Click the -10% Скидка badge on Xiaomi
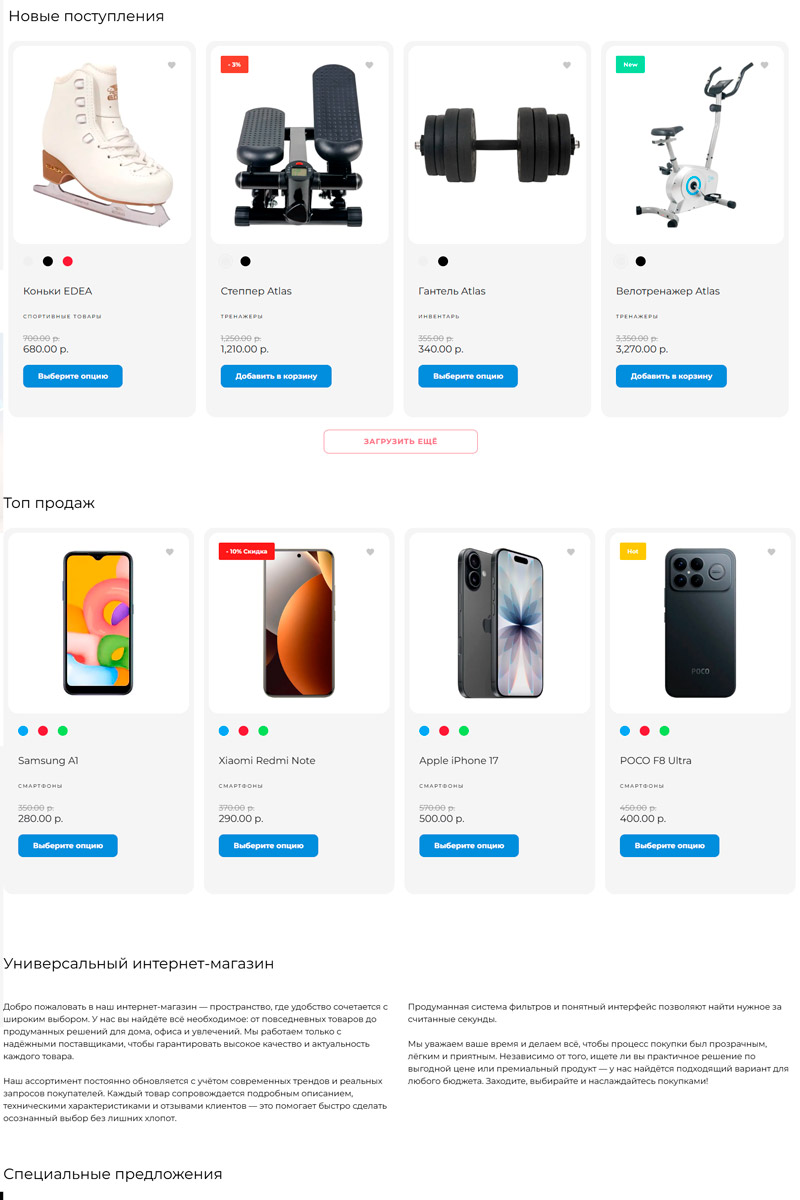800x1200 pixels. (246, 552)
